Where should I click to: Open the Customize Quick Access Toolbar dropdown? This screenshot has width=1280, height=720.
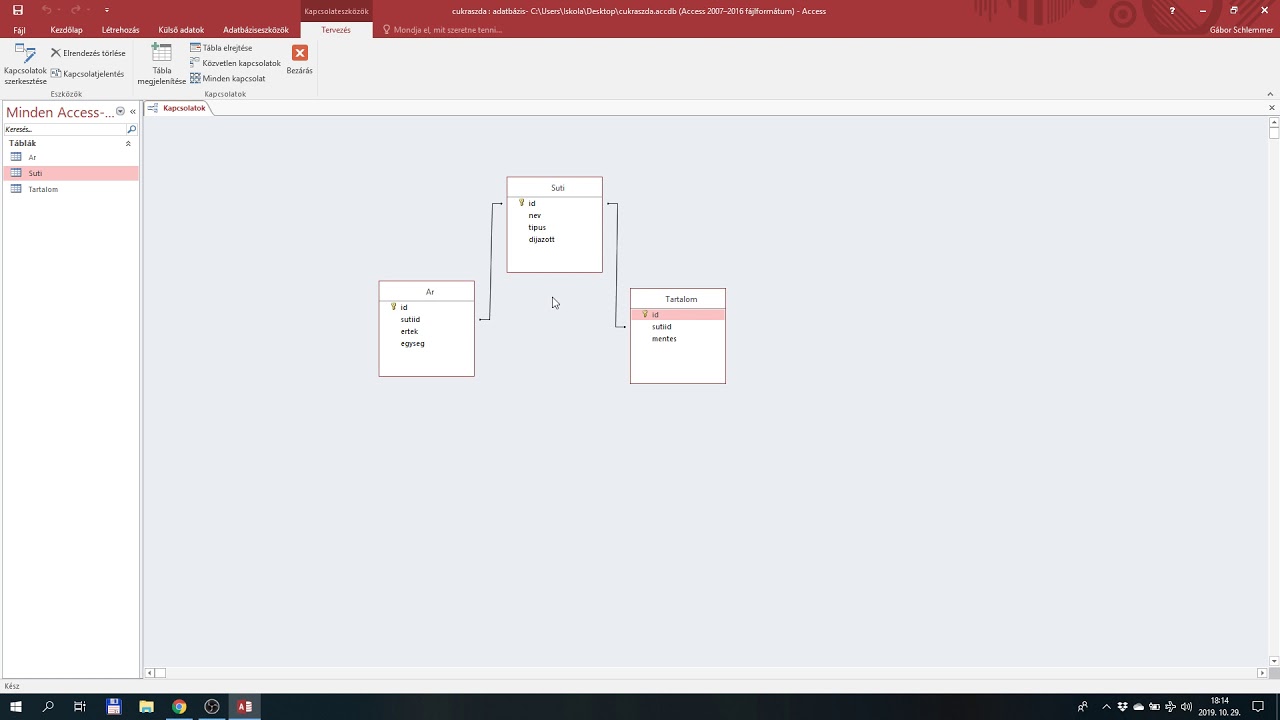tap(107, 10)
